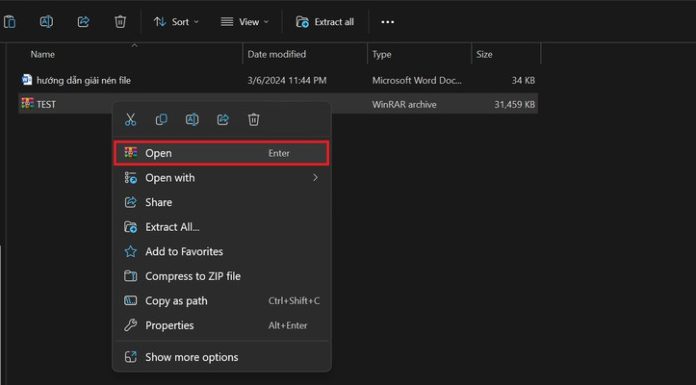Click the Microsoft Word Doc... type cell
696x385 pixels.
[417, 80]
